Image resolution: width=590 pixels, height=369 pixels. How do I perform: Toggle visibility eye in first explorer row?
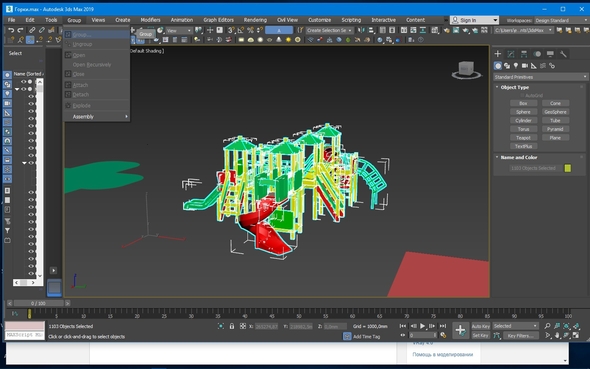pyautogui.click(x=23, y=82)
